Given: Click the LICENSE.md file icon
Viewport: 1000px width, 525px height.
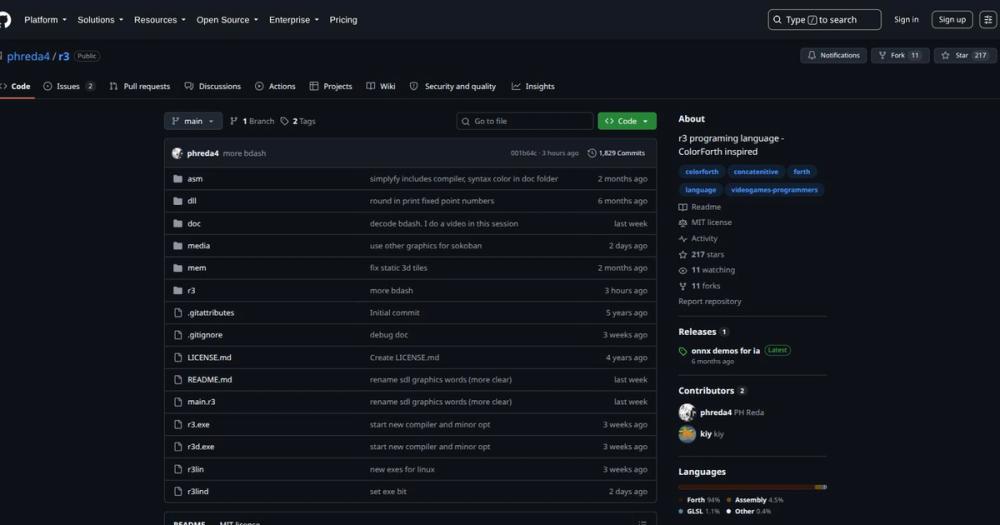Looking at the screenshot, I should pyautogui.click(x=178, y=357).
